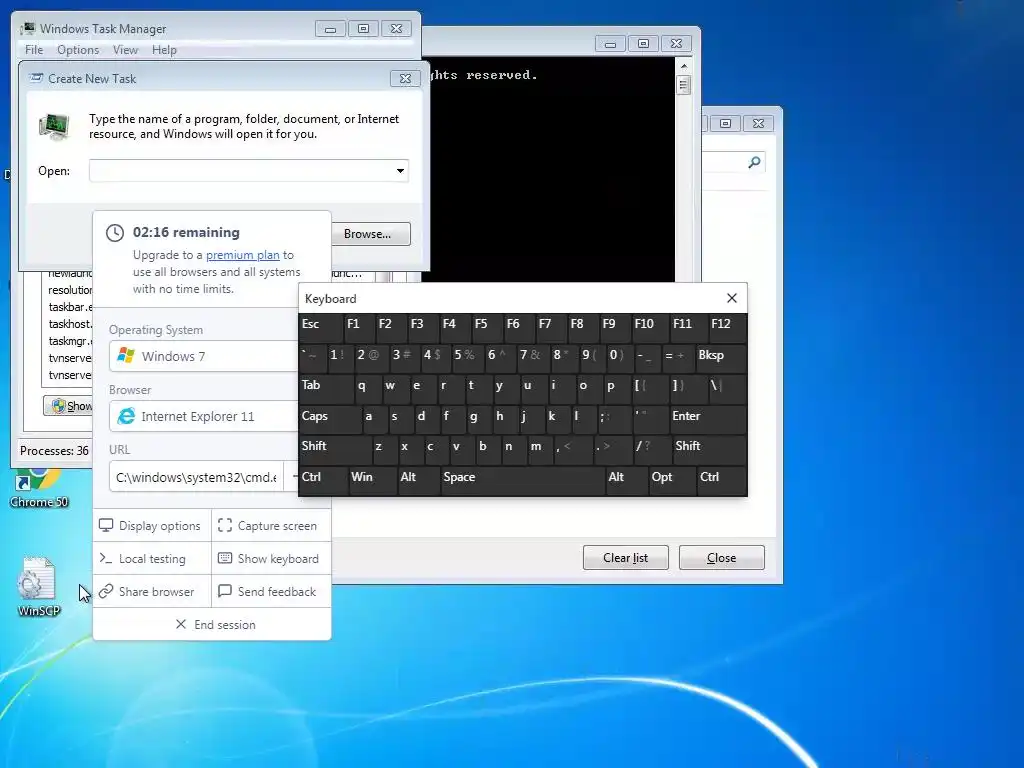Toggle the Caps key on virtual keyboard
The height and width of the screenshot is (768, 1024).
tap(330, 421)
